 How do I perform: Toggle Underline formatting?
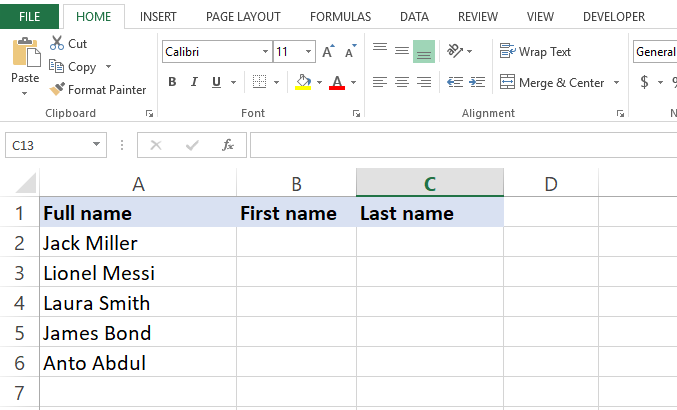[x=216, y=82]
